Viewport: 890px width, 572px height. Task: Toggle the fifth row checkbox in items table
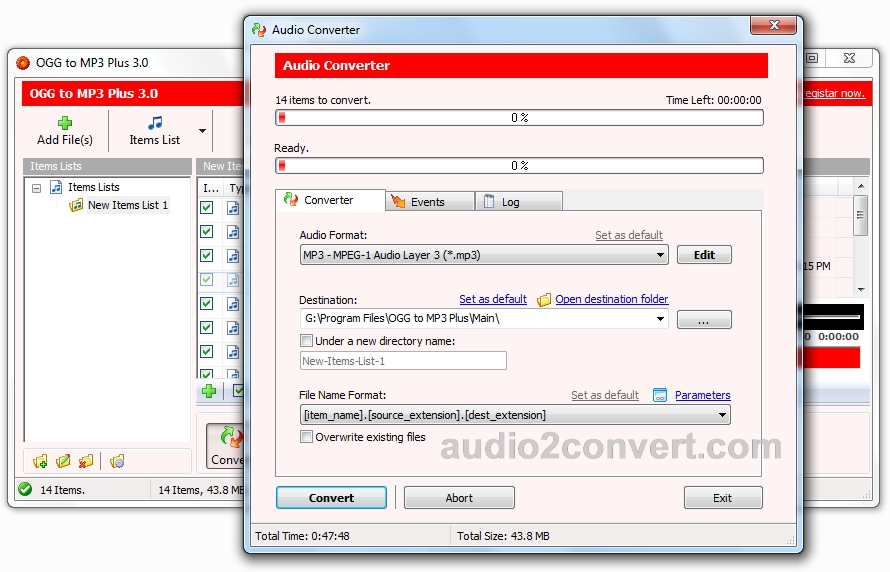click(207, 304)
